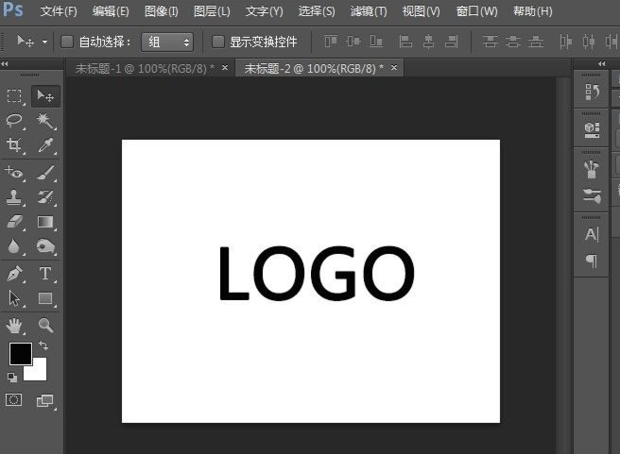The image size is (620, 454).
Task: Select the Rectangular Marquee tool
Action: point(14,96)
